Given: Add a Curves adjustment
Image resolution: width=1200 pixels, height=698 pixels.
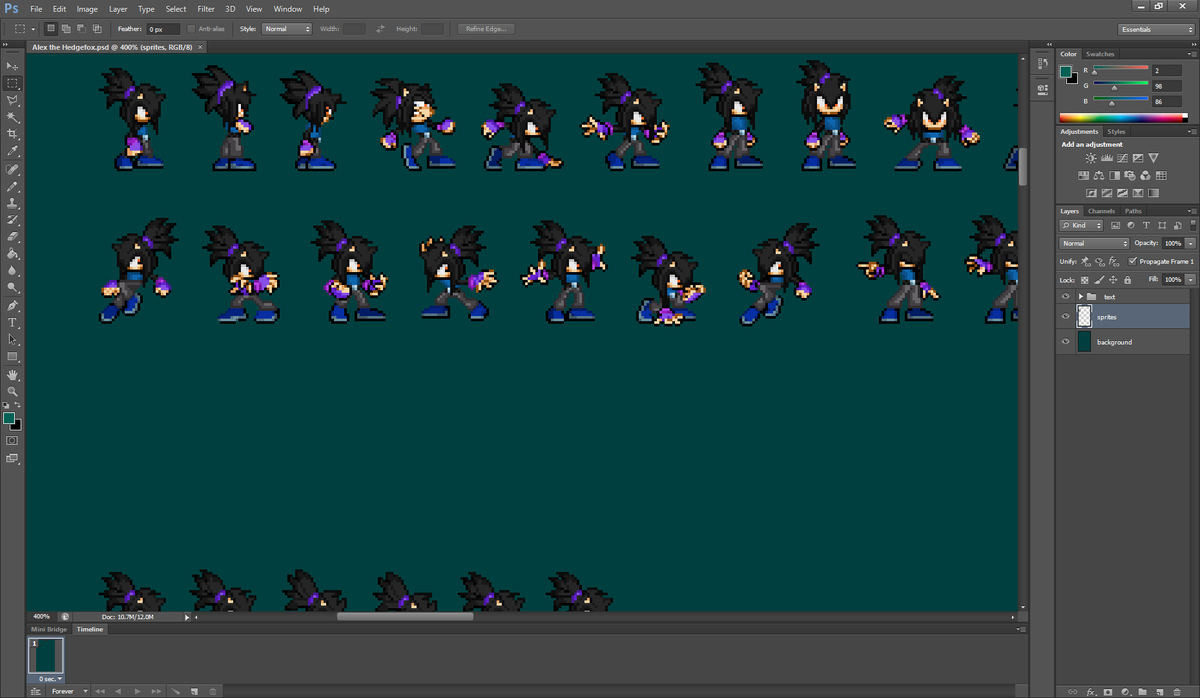Looking at the screenshot, I should tap(1122, 158).
